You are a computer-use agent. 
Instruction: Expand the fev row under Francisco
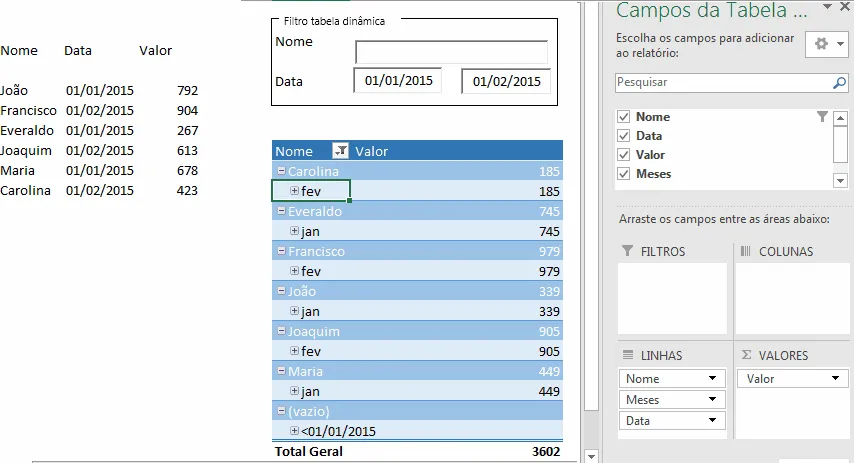coord(295,270)
